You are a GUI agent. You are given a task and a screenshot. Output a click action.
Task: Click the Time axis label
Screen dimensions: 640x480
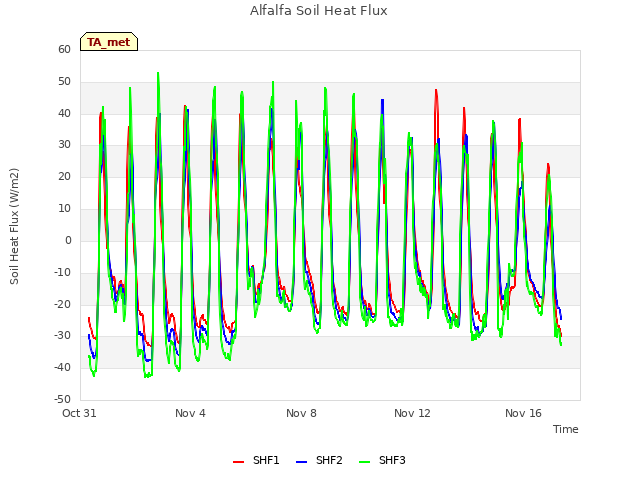(x=566, y=429)
